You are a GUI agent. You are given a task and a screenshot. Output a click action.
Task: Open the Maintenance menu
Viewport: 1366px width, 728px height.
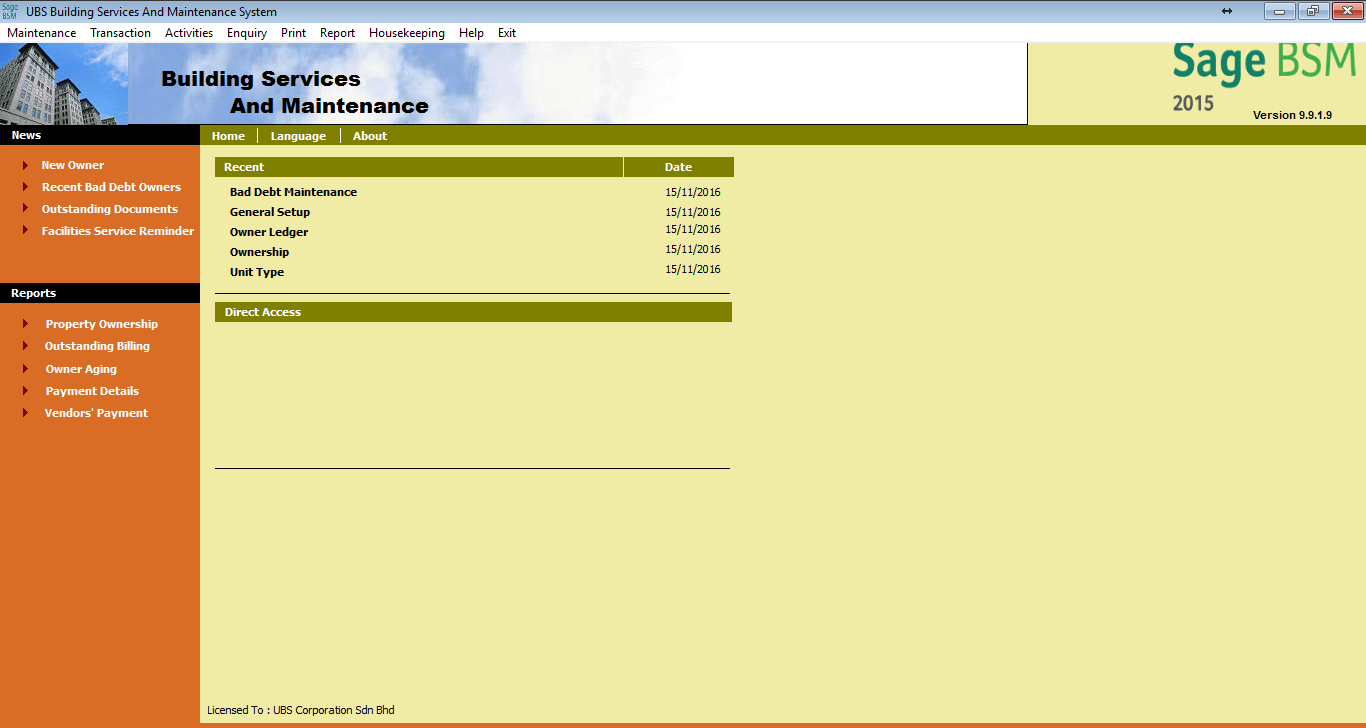point(42,33)
